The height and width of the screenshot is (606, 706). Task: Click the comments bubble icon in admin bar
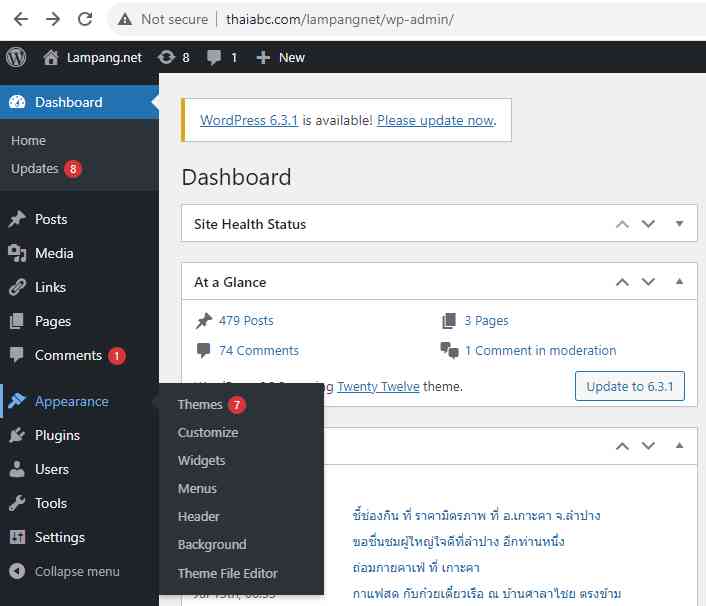(214, 57)
